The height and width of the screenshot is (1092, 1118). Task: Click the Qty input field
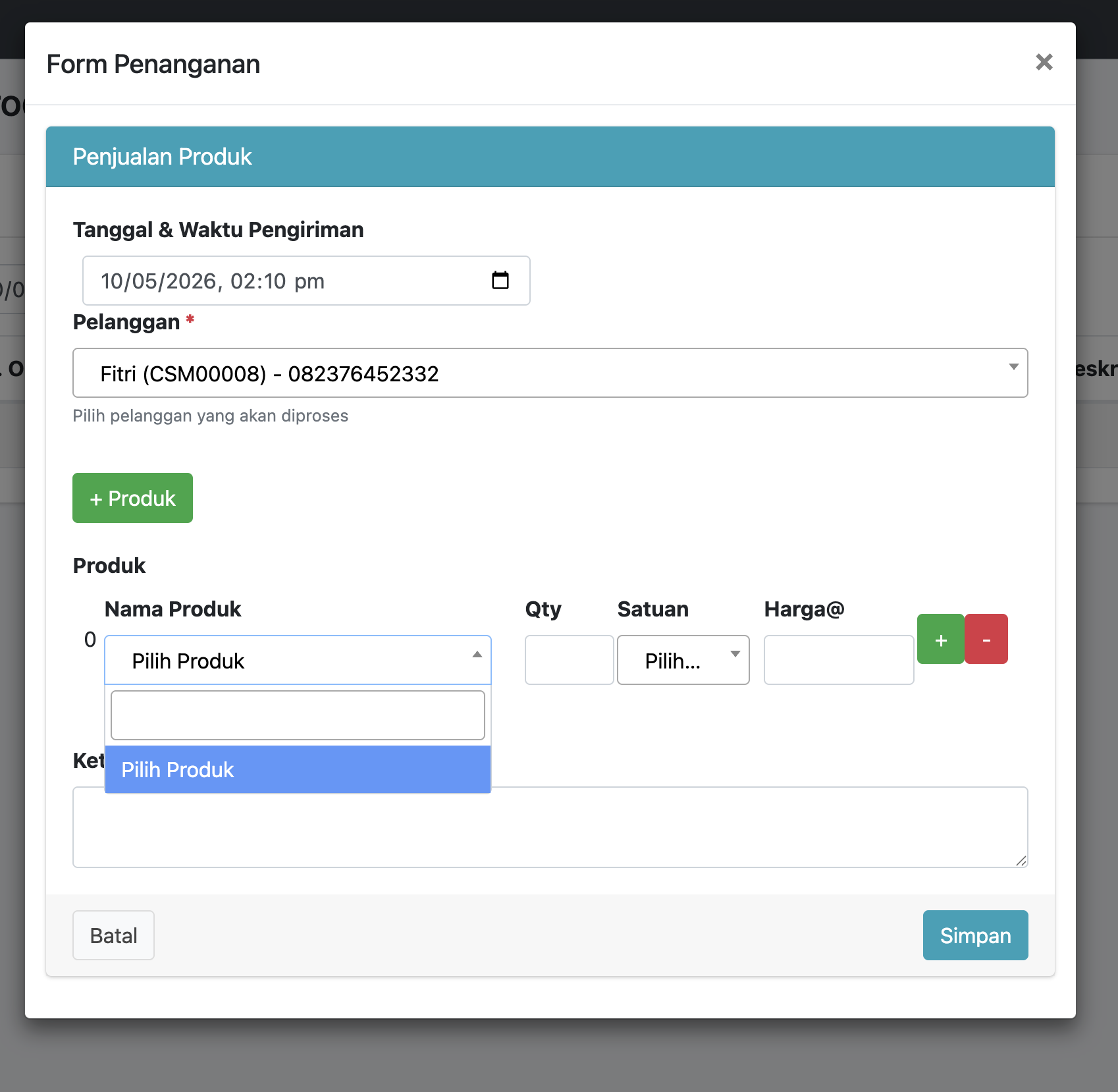570,660
